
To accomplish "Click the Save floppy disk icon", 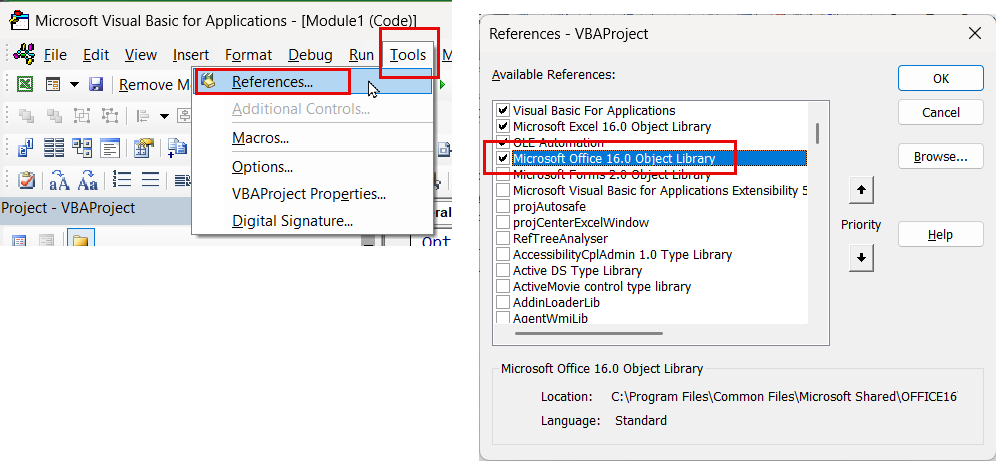I will [96, 84].
